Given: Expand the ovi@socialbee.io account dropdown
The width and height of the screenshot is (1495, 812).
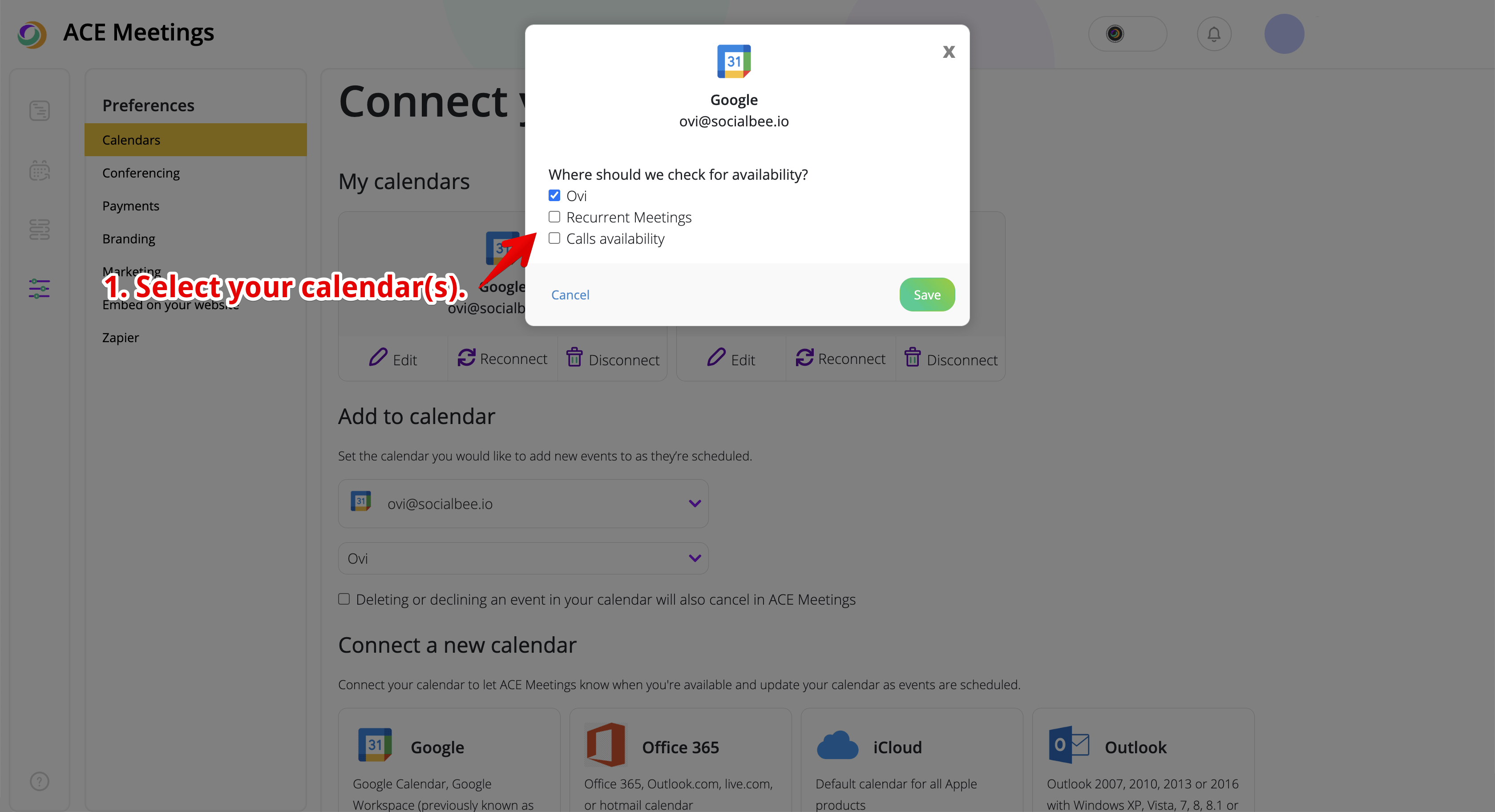Looking at the screenshot, I should 523,503.
